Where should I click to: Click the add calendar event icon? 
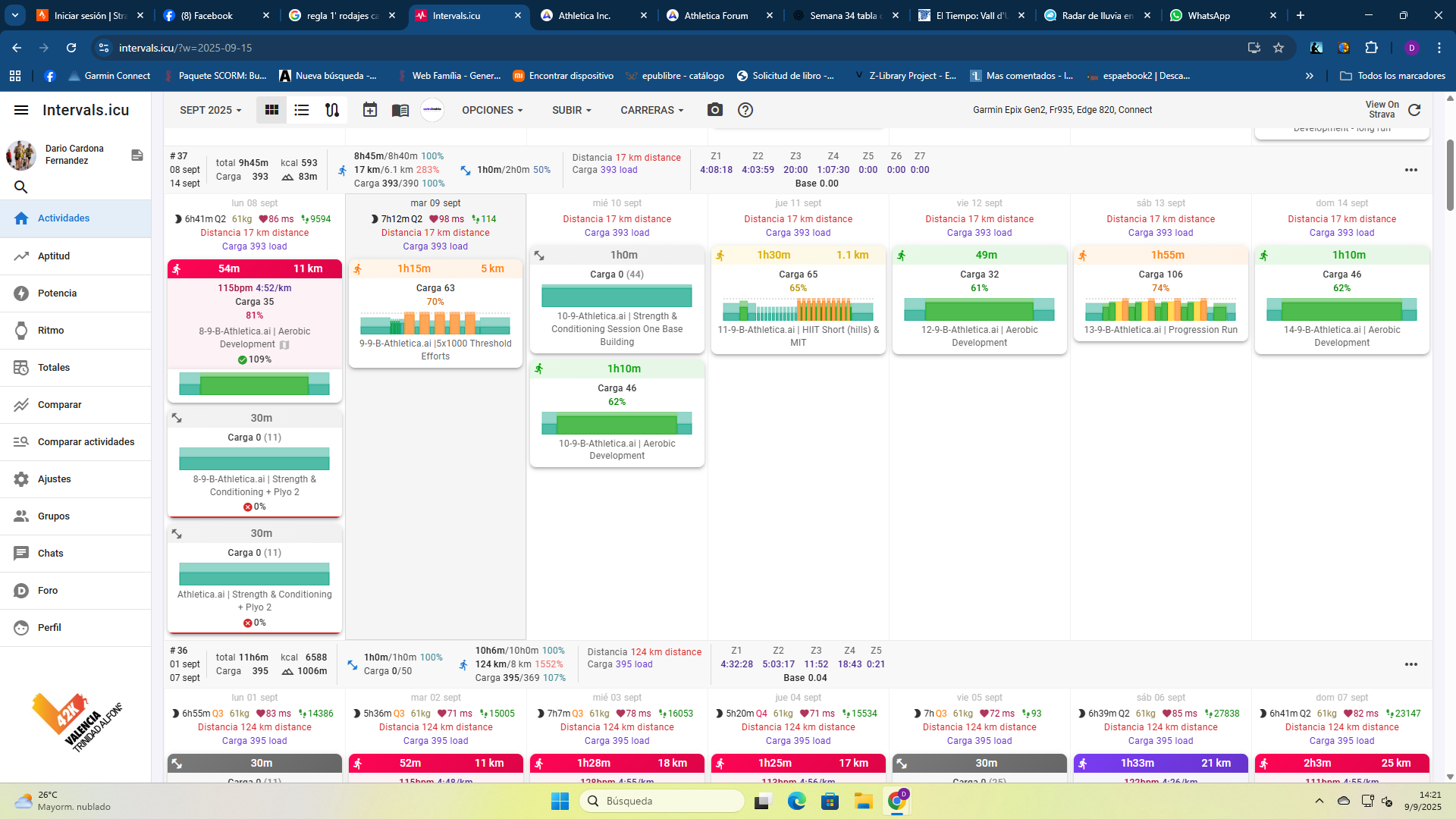(370, 110)
